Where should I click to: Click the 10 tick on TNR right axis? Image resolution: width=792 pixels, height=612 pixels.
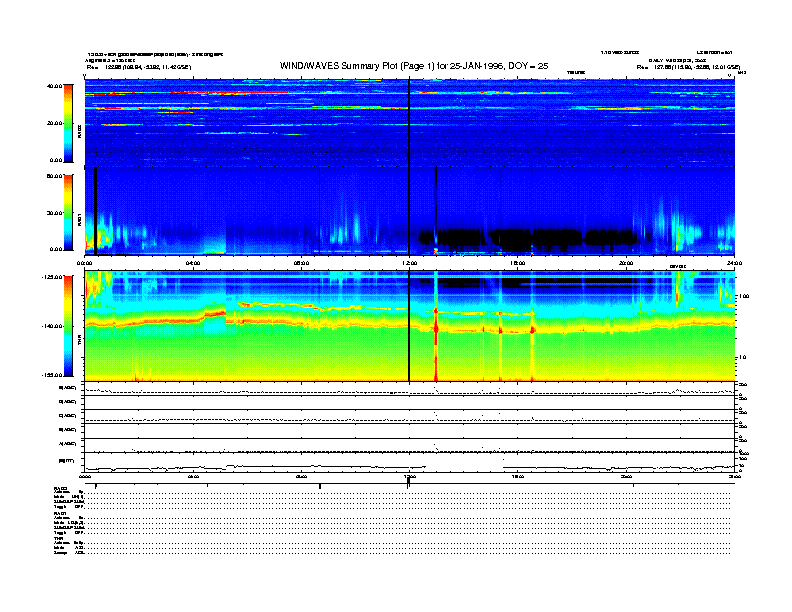(742, 358)
